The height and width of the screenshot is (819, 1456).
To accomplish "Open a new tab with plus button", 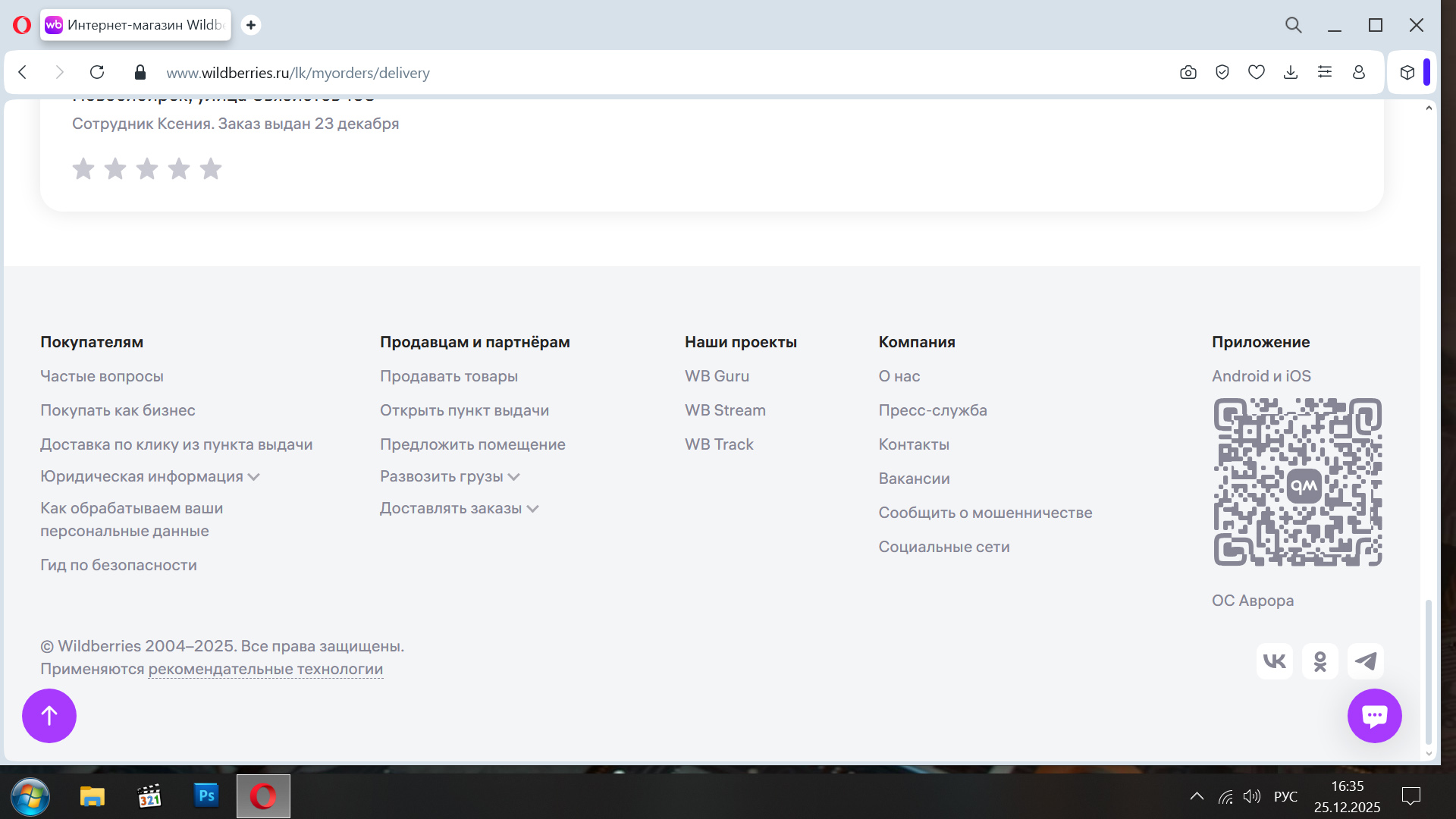I will (251, 25).
